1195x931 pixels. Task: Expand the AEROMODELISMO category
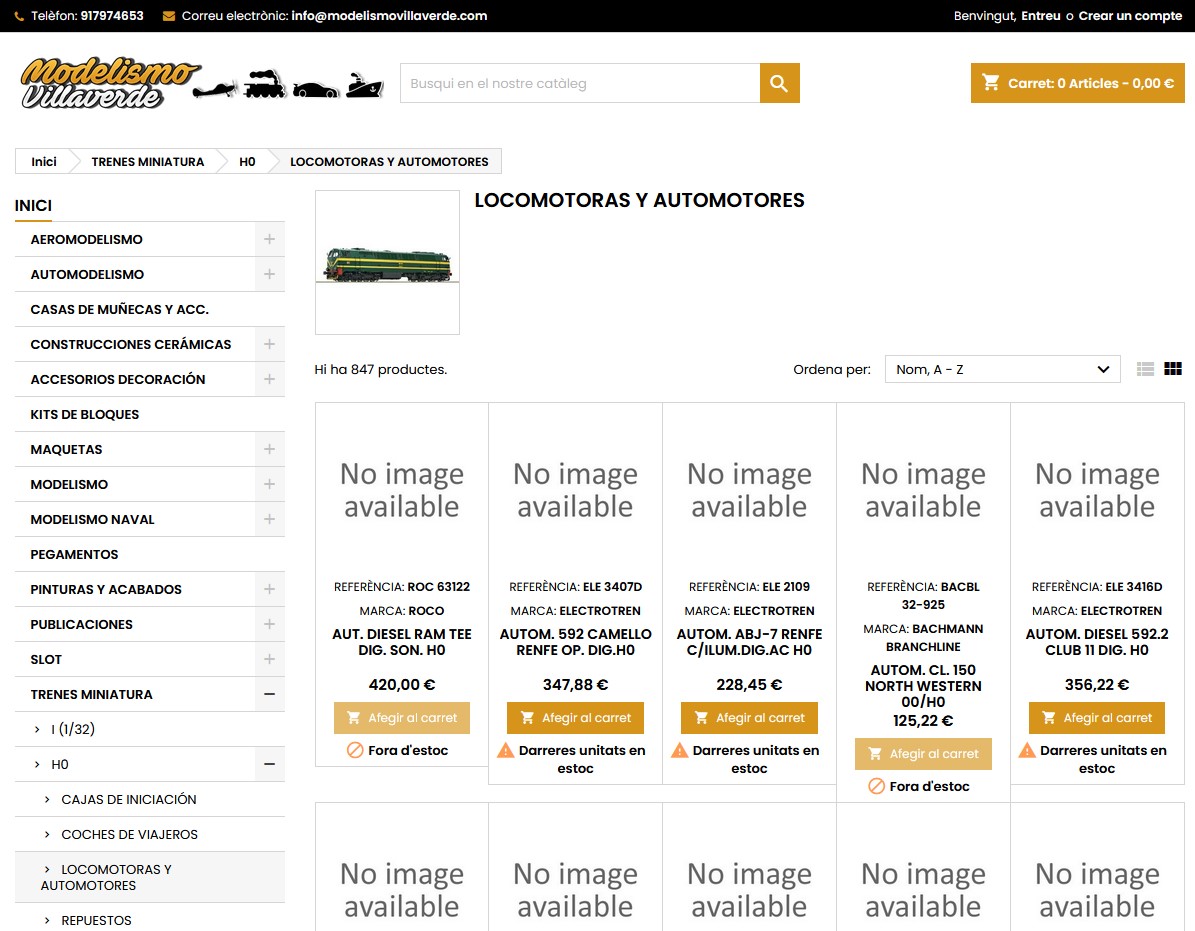[x=269, y=239]
